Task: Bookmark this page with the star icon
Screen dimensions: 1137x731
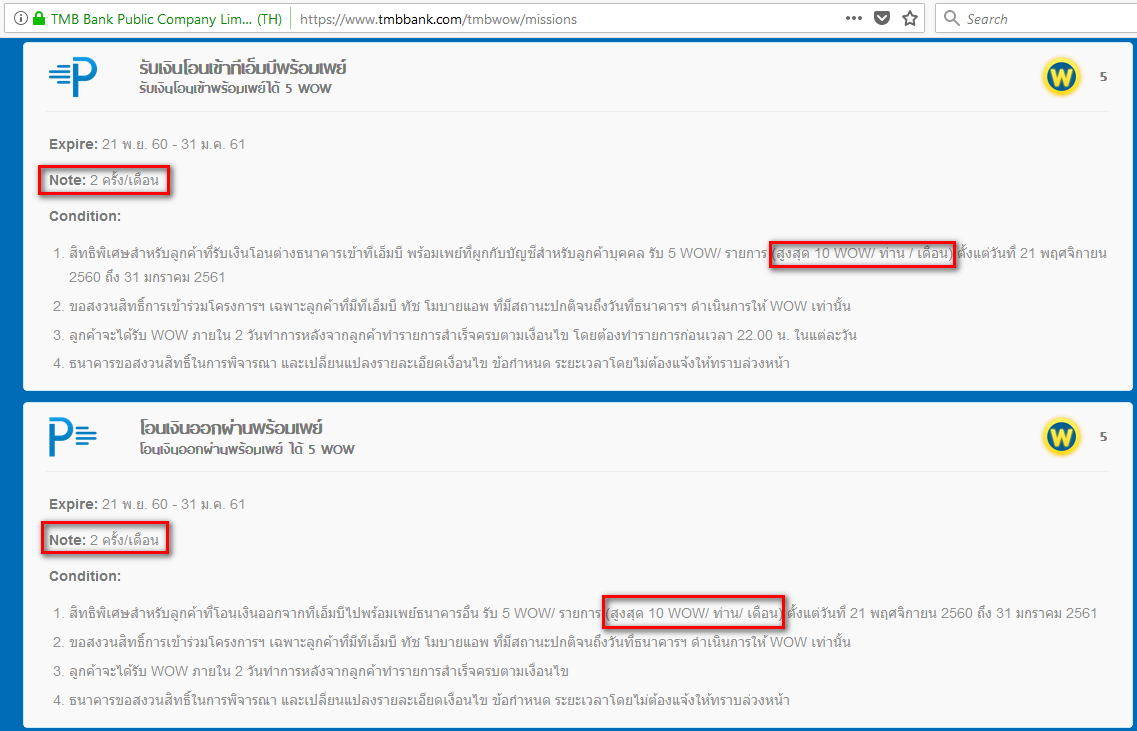Action: click(x=910, y=19)
